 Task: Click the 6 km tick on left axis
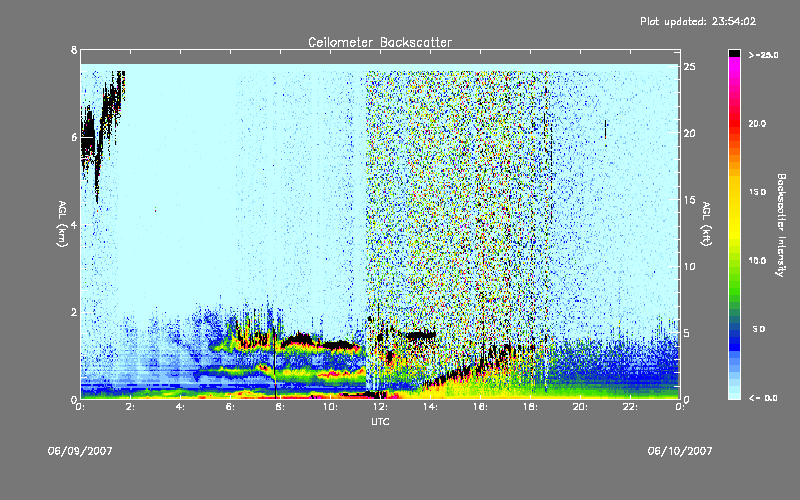tap(74, 137)
